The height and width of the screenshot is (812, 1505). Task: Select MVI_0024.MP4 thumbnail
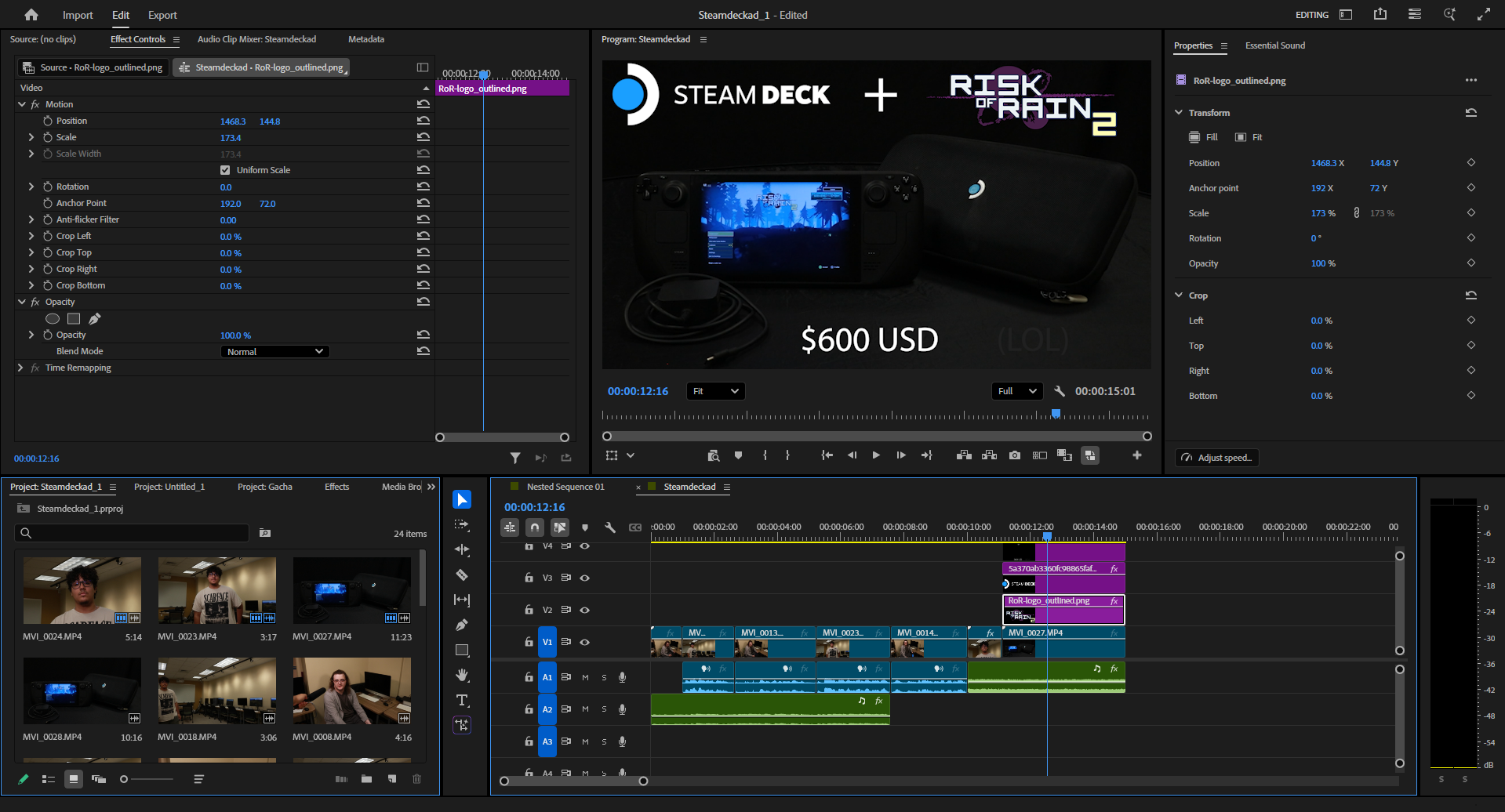(82, 590)
